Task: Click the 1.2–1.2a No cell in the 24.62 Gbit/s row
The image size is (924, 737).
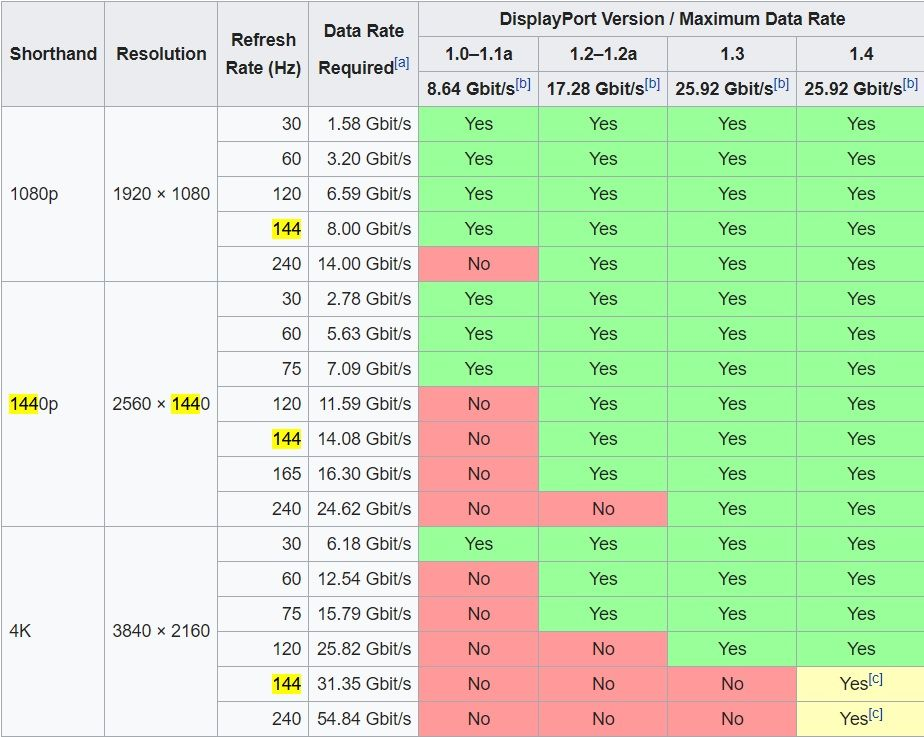Action: (603, 509)
